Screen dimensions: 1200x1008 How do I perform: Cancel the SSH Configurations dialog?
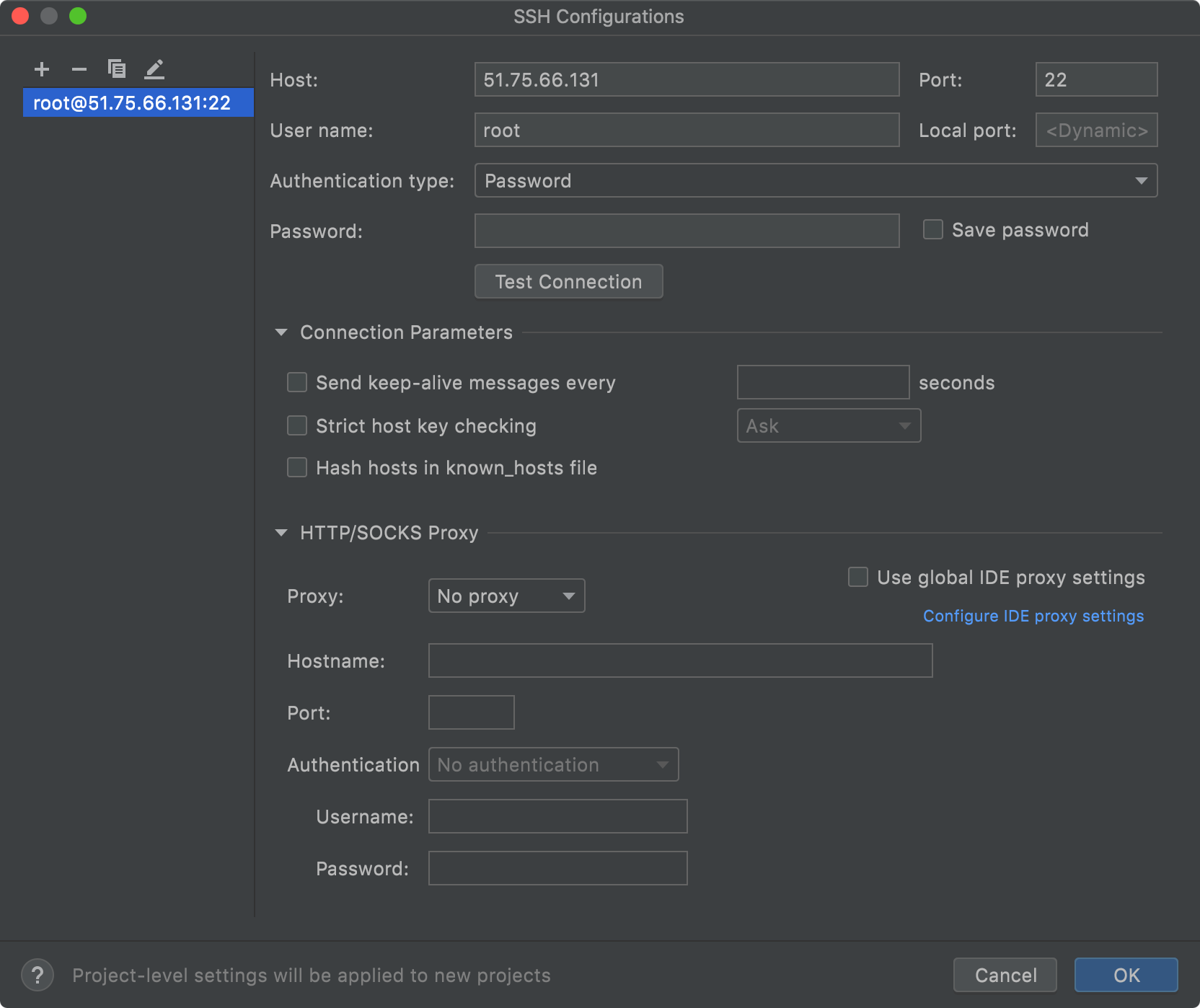tap(1005, 975)
